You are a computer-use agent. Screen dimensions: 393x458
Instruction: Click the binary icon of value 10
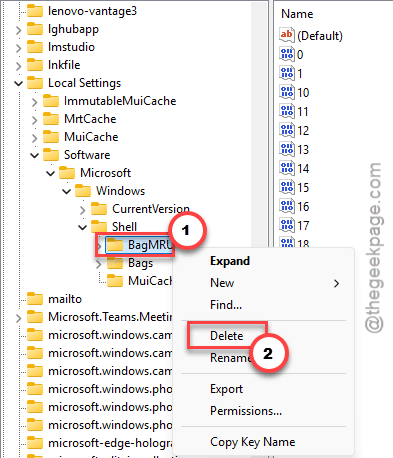(287, 92)
